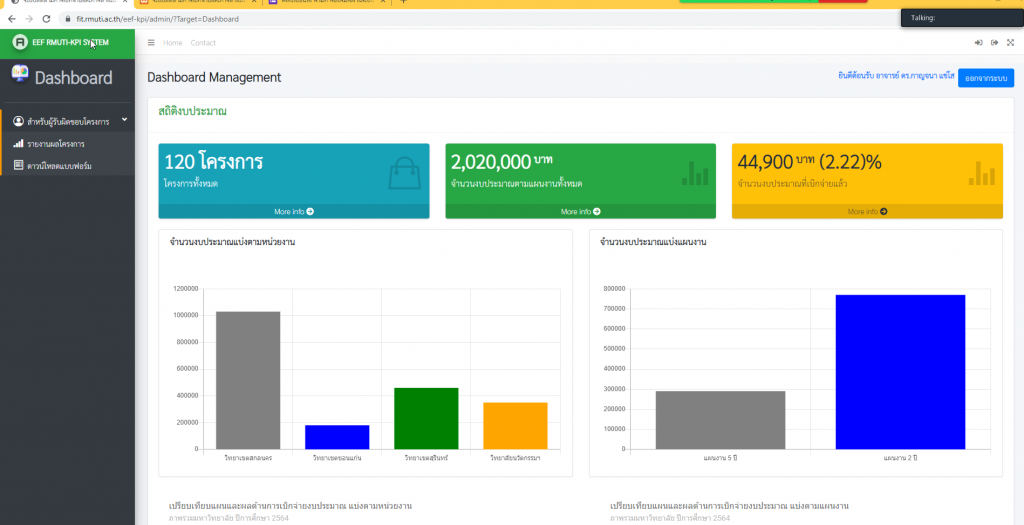1024x525 pixels.
Task: Click the blue แผนงาน 2 ปี chart bar
Action: (900, 371)
